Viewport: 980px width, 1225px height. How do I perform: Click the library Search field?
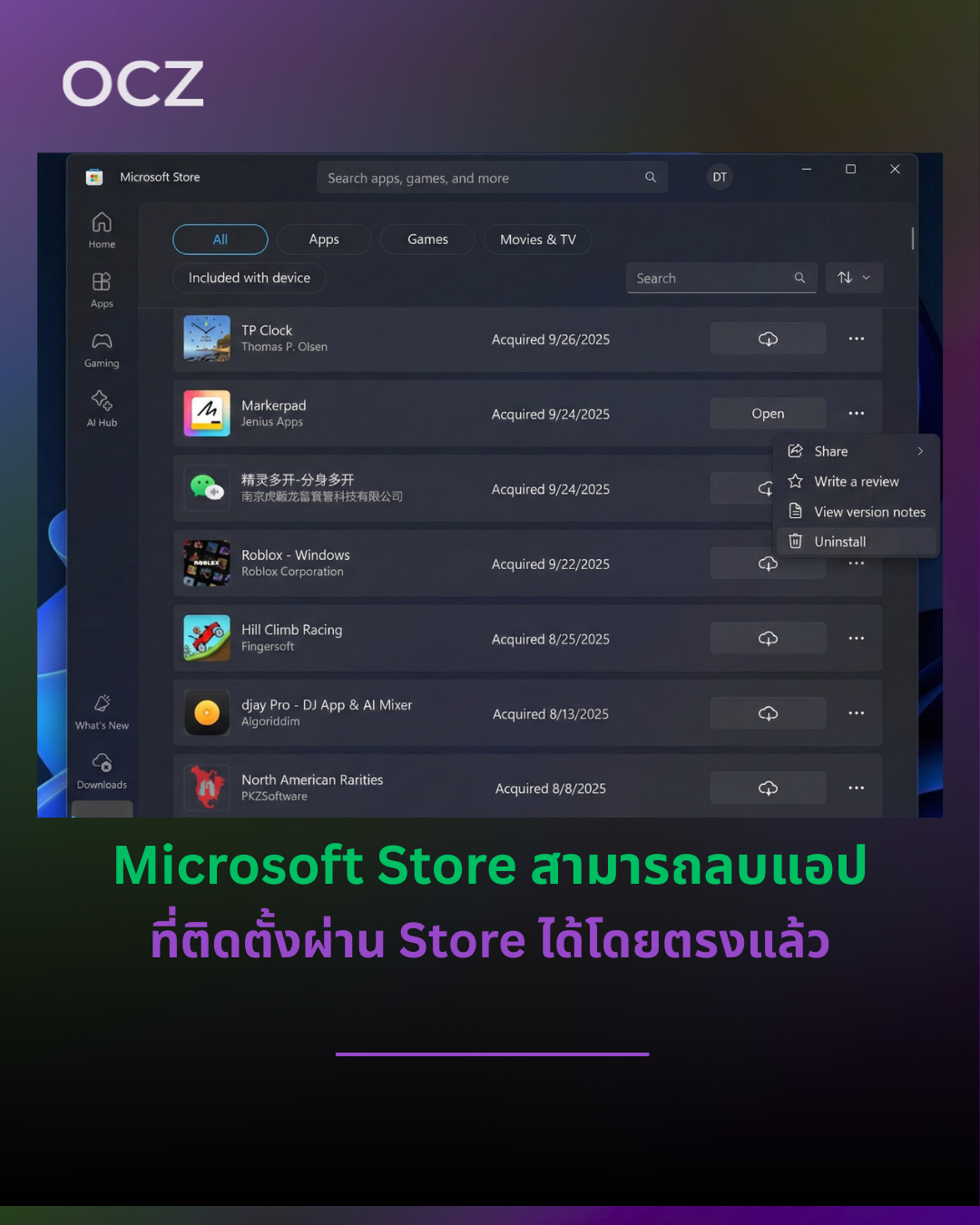coord(712,279)
